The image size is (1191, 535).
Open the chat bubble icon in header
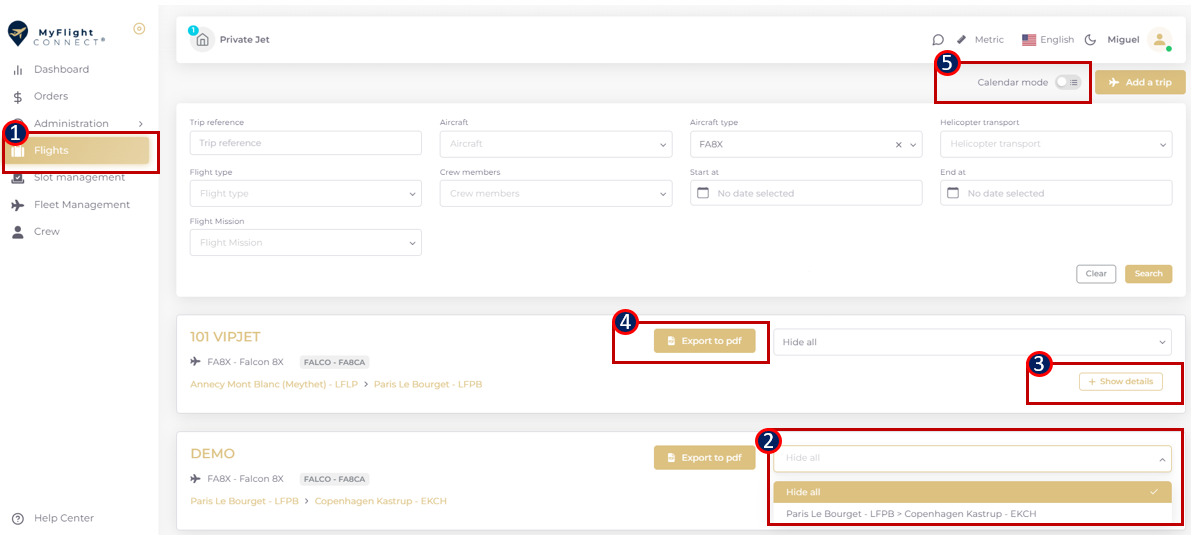938,40
